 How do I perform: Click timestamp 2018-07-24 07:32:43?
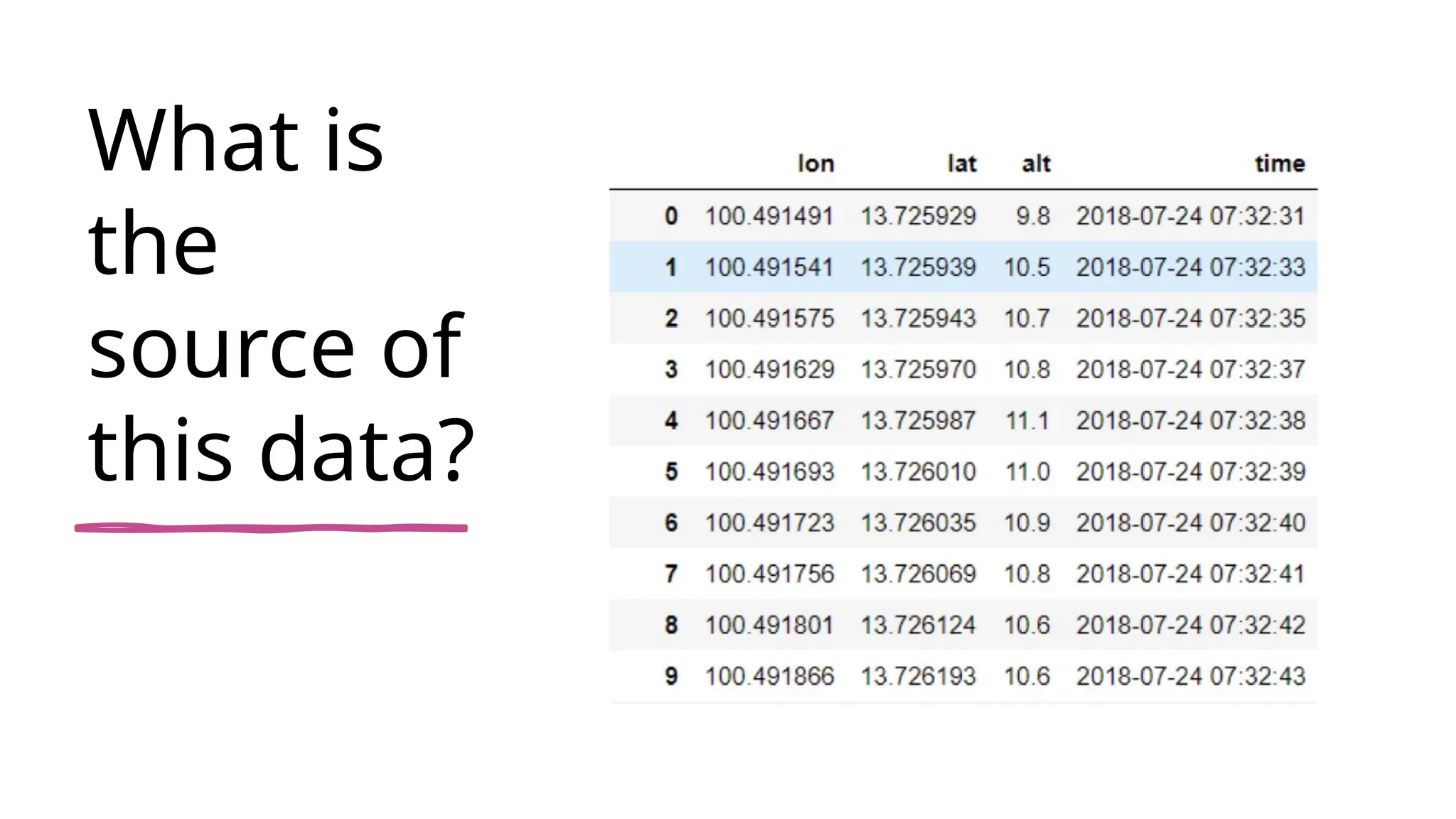pos(1191,676)
